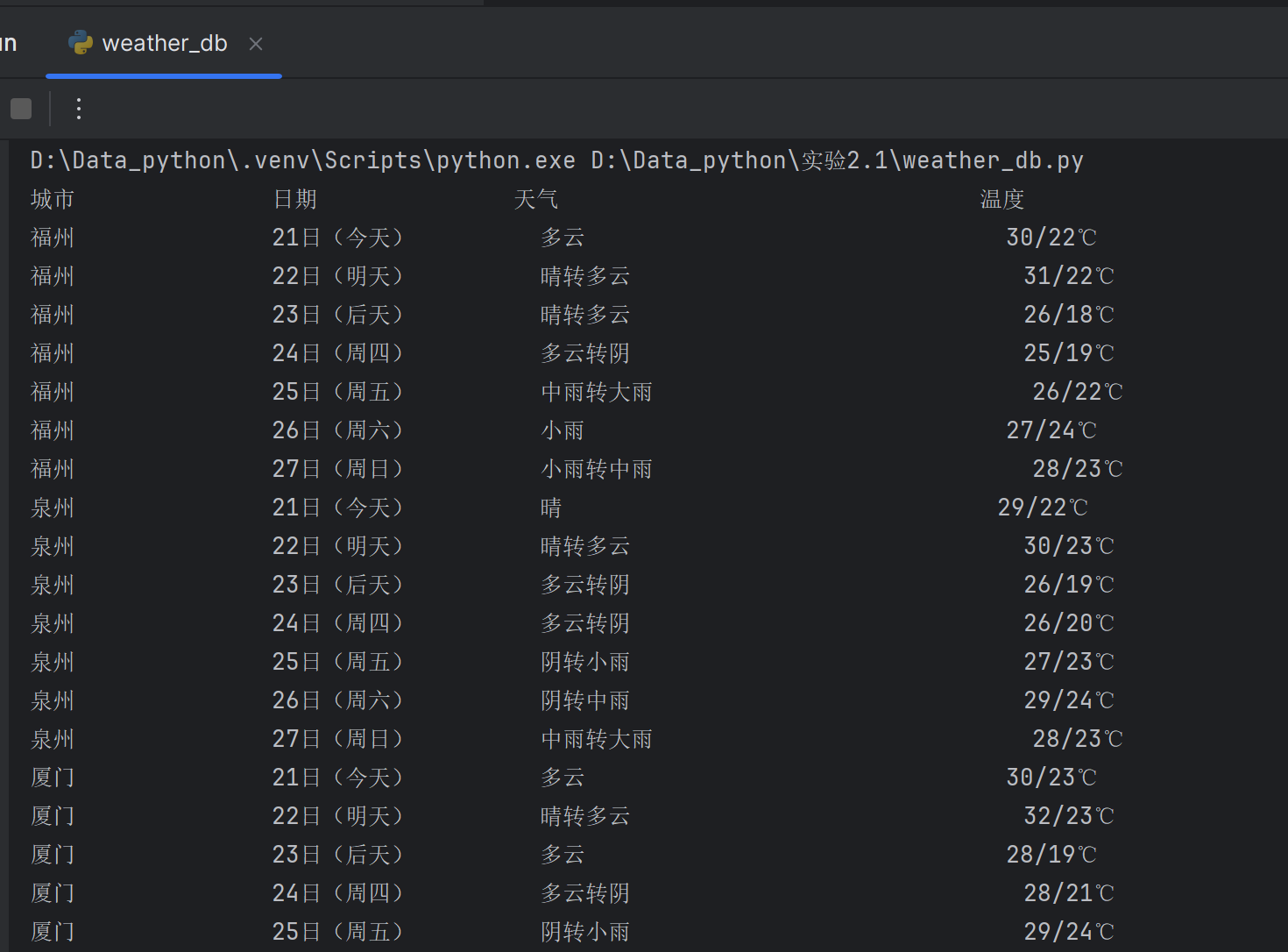
Task: Open the more actions vertical dots menu
Action: (79, 109)
